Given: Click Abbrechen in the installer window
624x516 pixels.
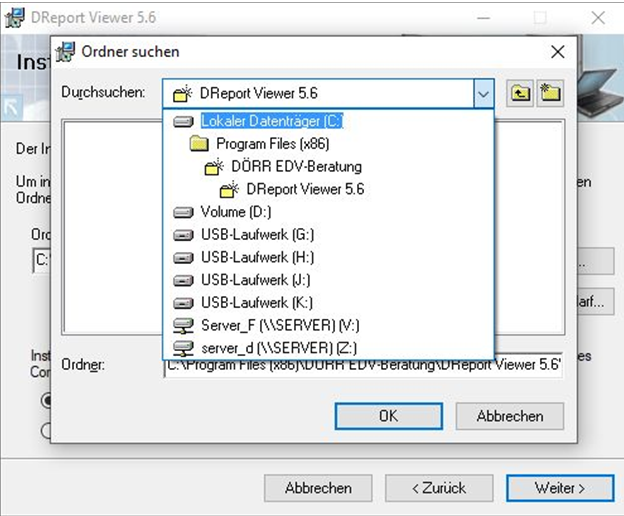Looking at the screenshot, I should click(318, 488).
